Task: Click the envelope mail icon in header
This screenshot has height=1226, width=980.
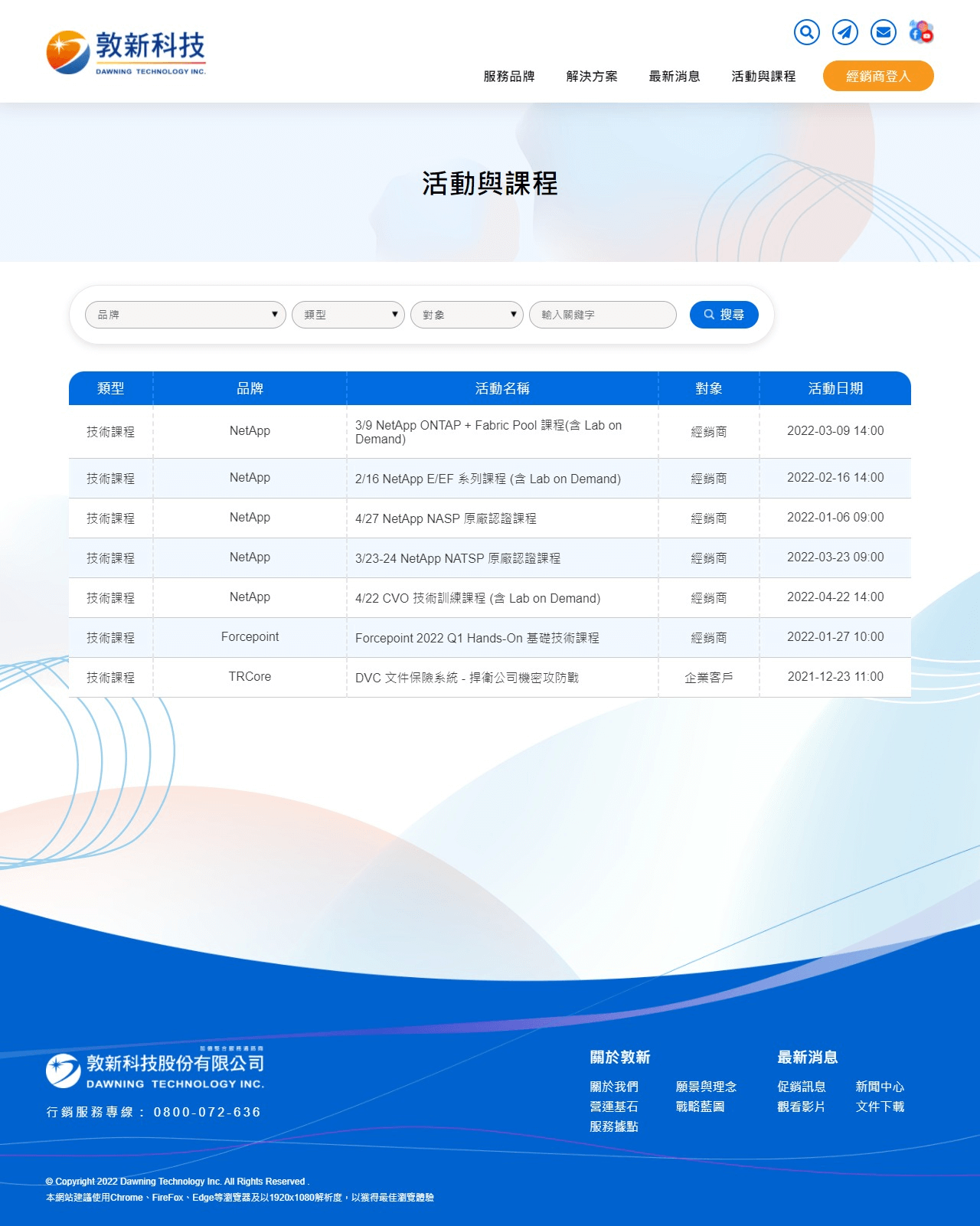Action: [884, 32]
